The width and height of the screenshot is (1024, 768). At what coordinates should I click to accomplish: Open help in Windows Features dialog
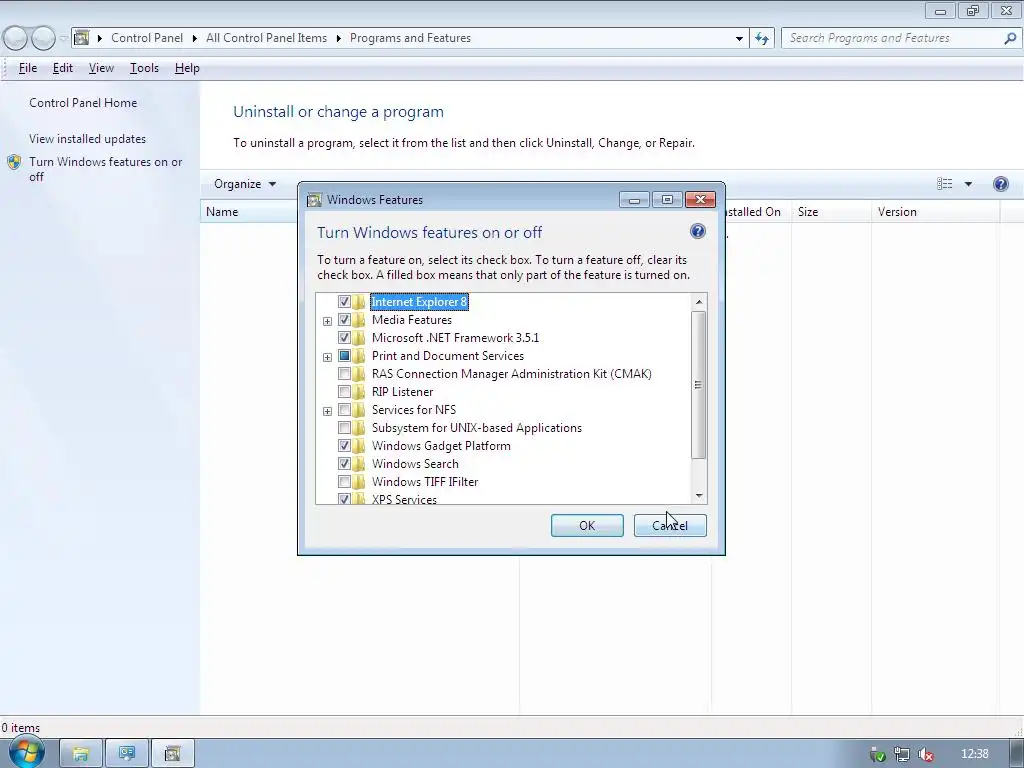697,231
